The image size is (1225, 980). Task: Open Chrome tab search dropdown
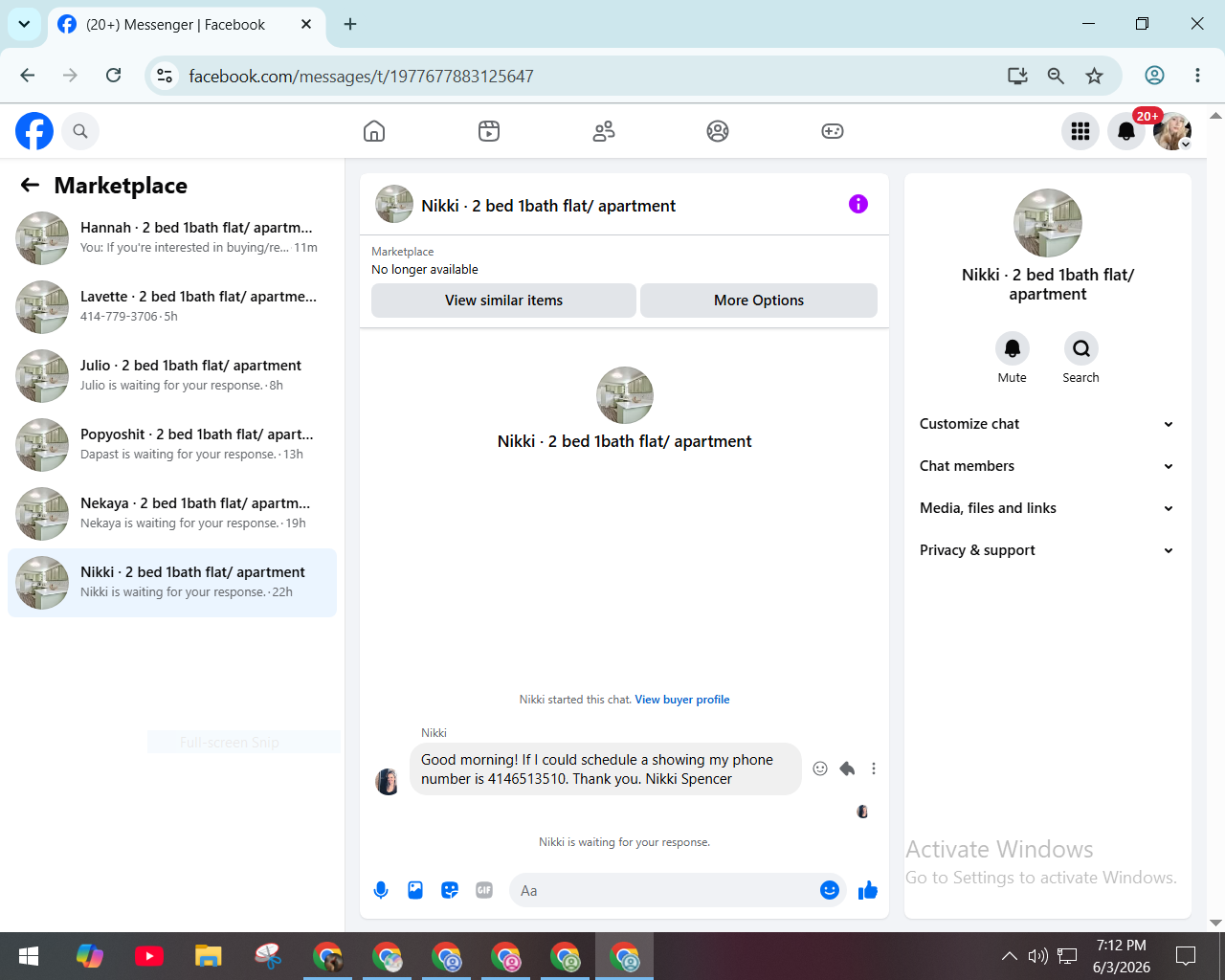[24, 24]
